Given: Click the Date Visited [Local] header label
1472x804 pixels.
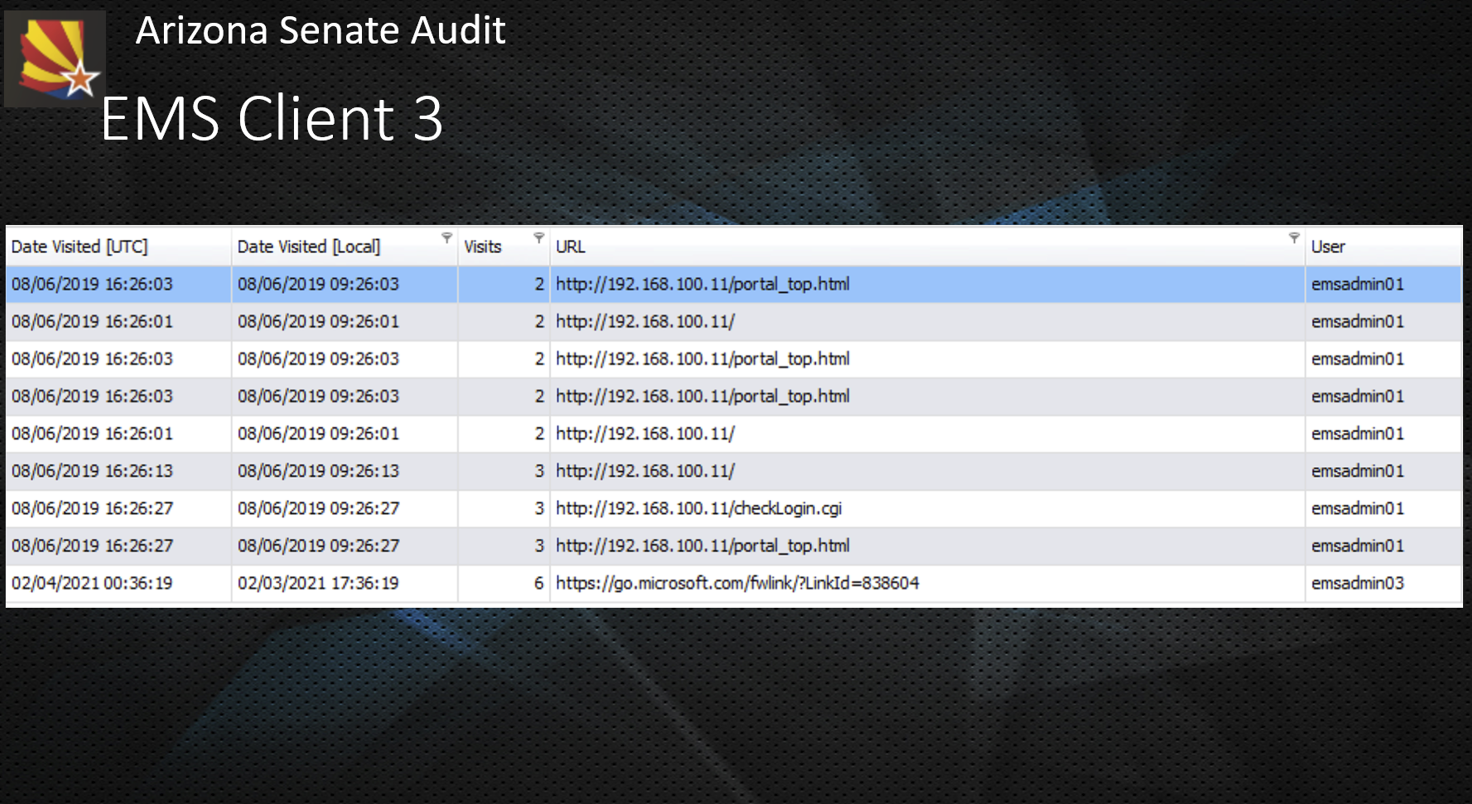Looking at the screenshot, I should click(x=308, y=247).
